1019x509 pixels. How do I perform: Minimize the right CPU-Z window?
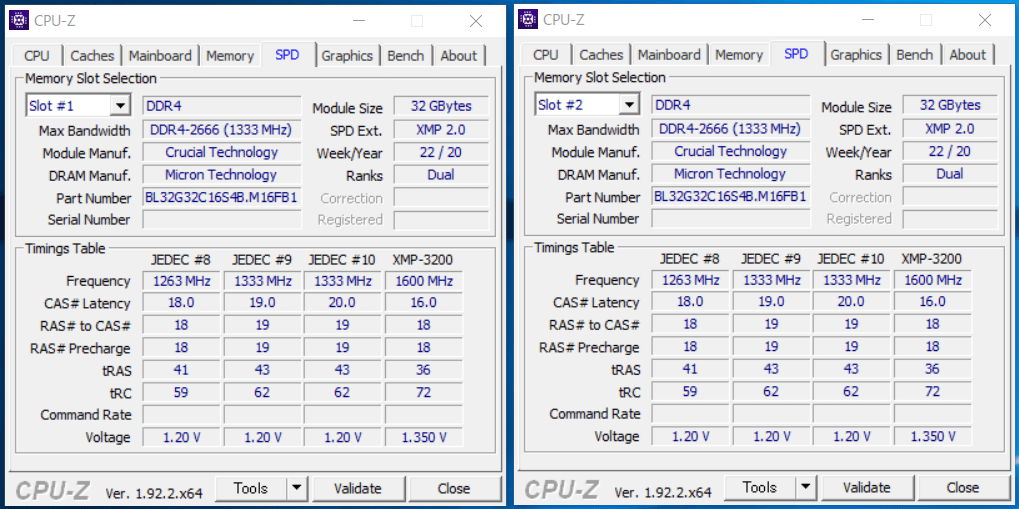coord(868,20)
